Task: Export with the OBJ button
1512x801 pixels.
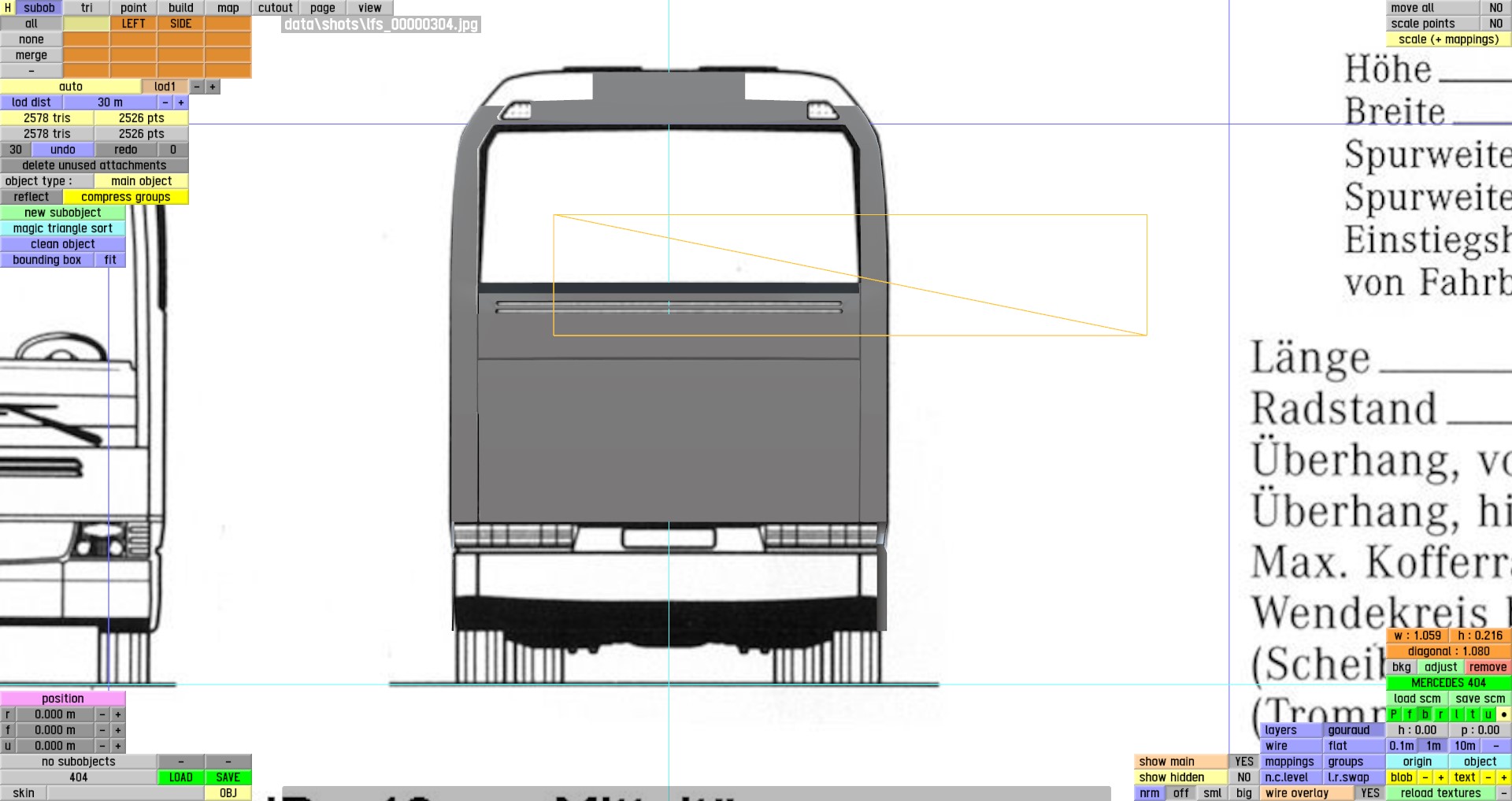Action: coord(228,793)
